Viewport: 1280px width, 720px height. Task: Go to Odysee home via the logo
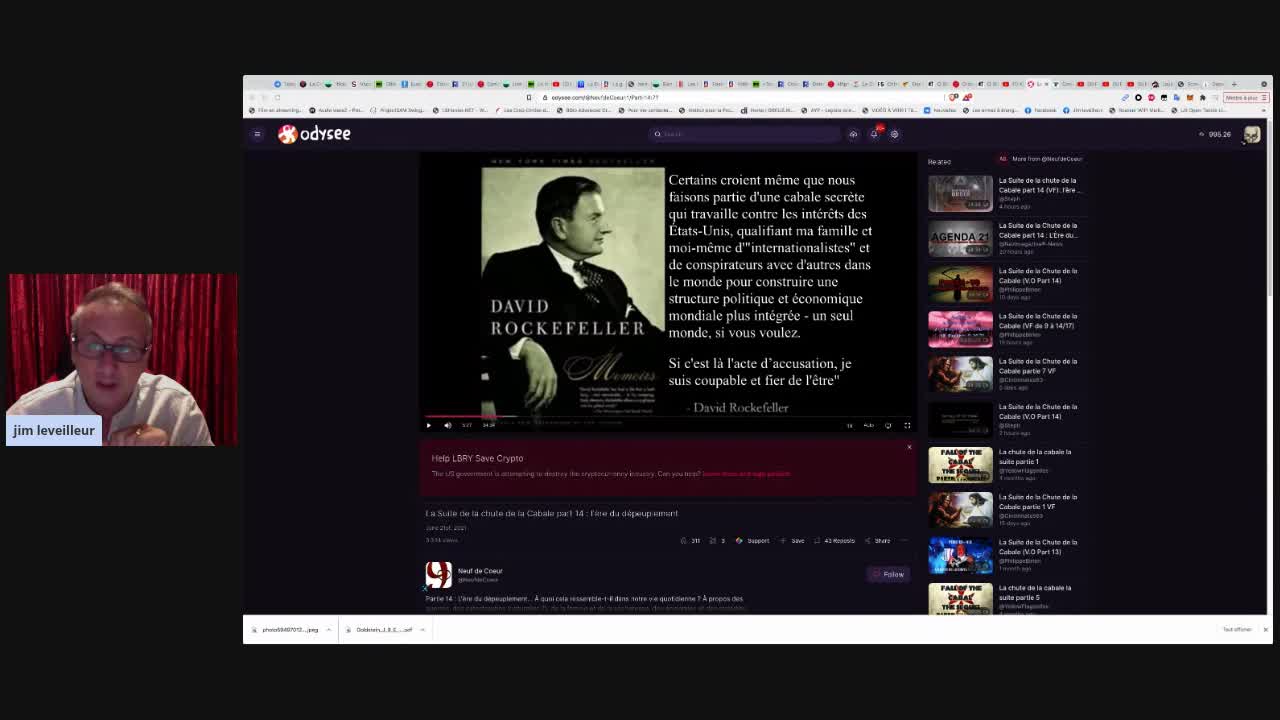click(314, 134)
